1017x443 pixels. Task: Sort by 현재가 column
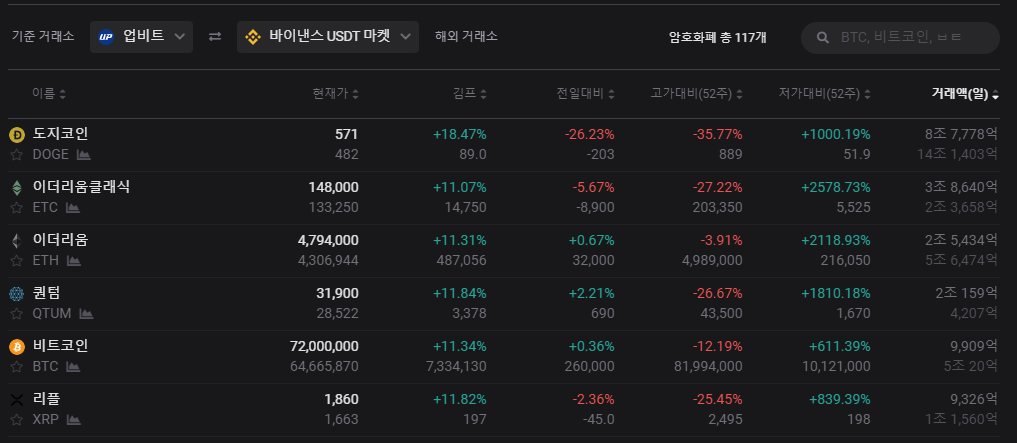coord(336,94)
